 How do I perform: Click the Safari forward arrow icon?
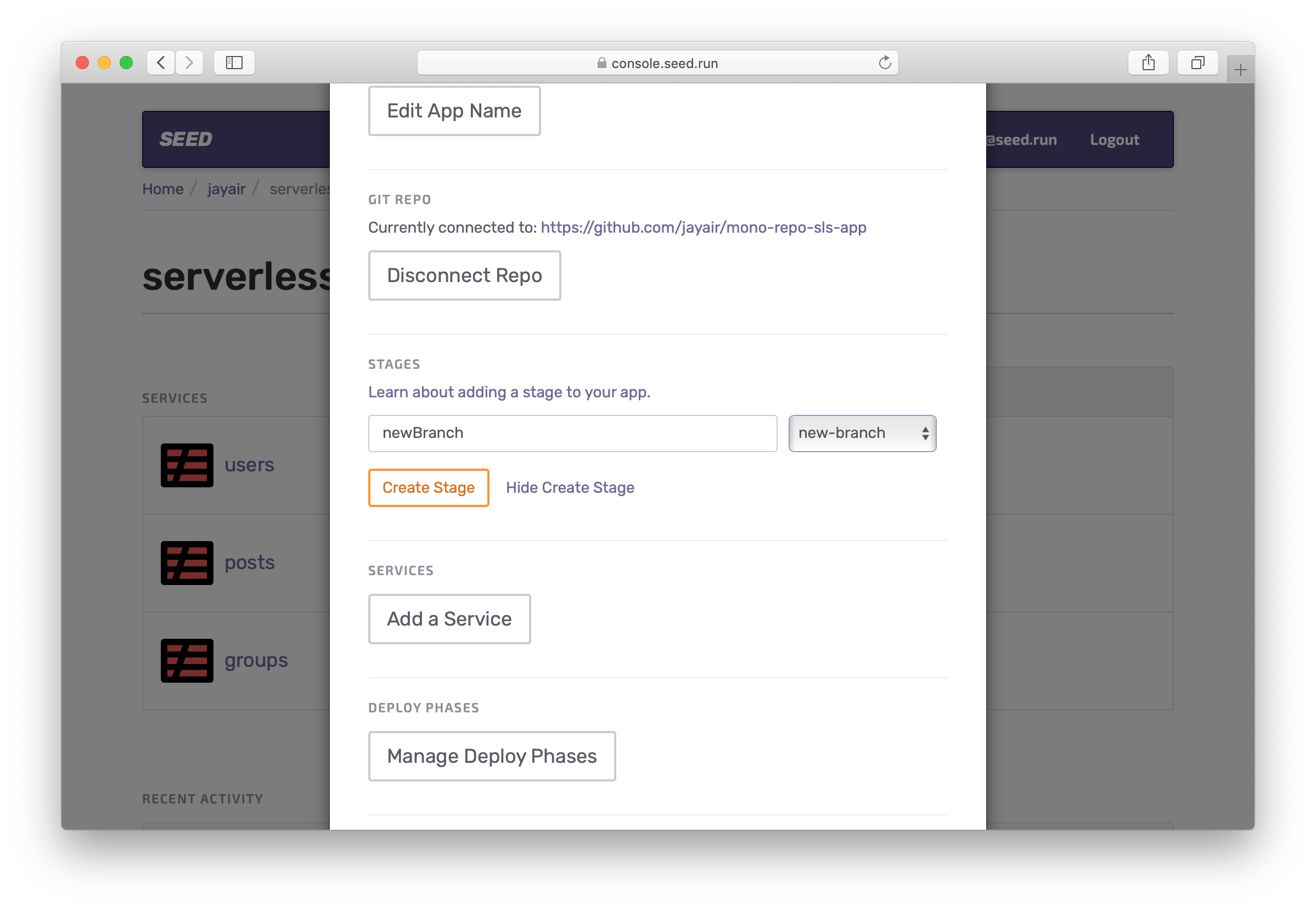189,62
